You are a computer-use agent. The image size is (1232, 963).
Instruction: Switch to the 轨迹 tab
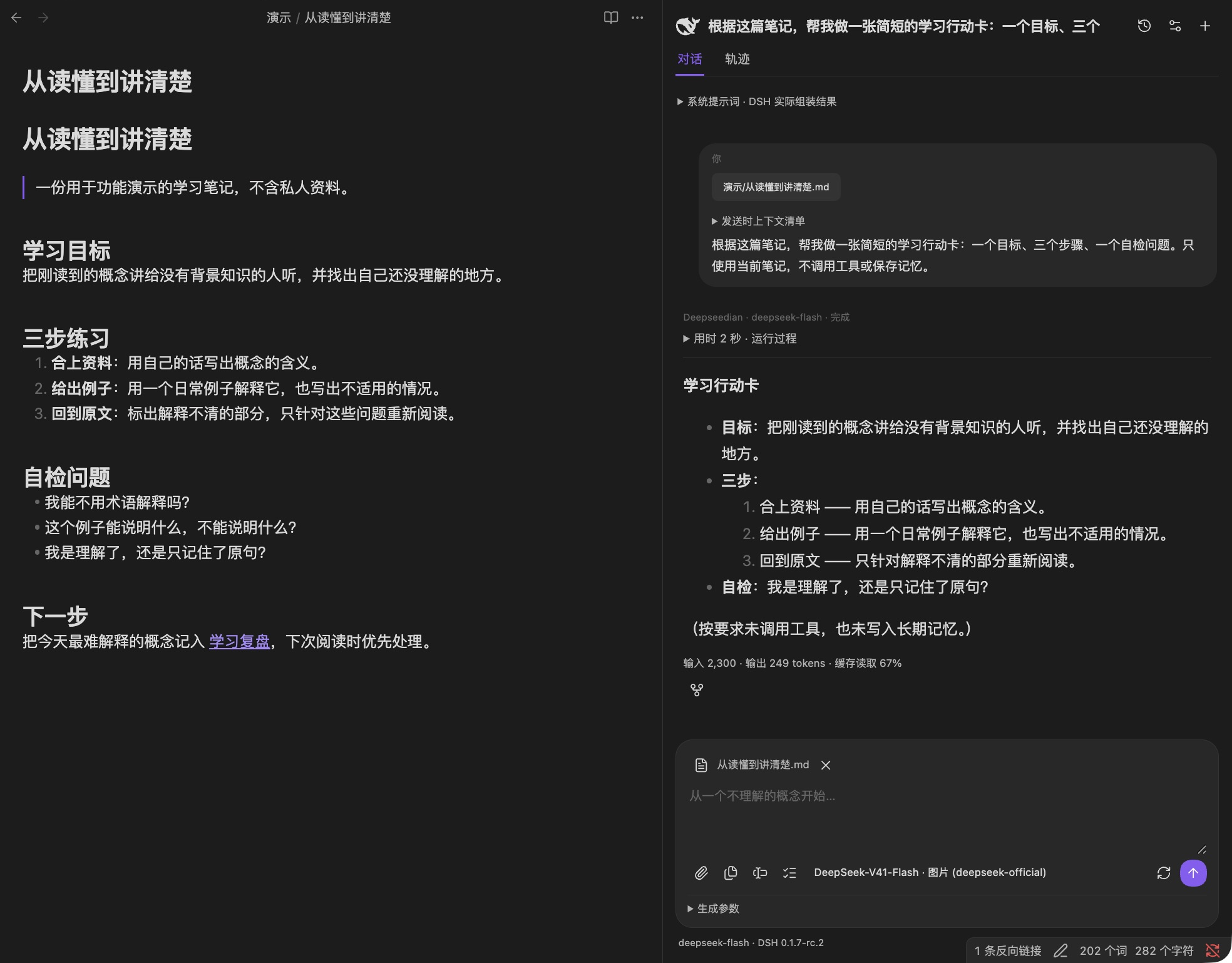click(x=737, y=59)
